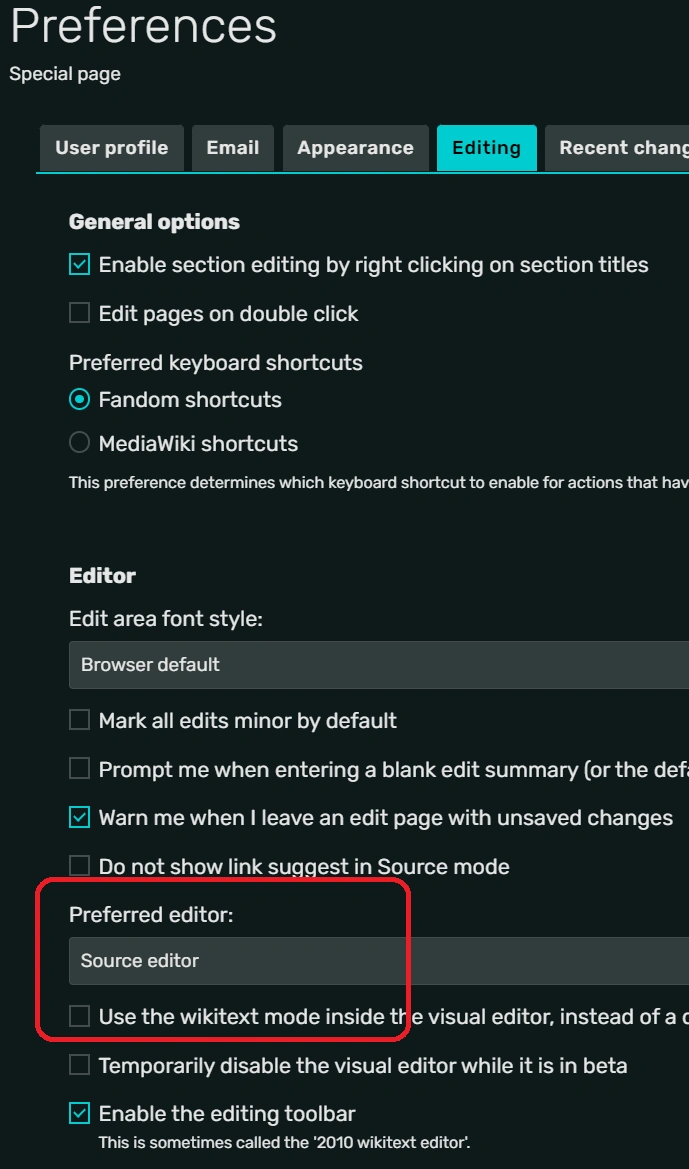
Task: Open the Edit area font style dropdown
Action: pyautogui.click(x=300, y=664)
